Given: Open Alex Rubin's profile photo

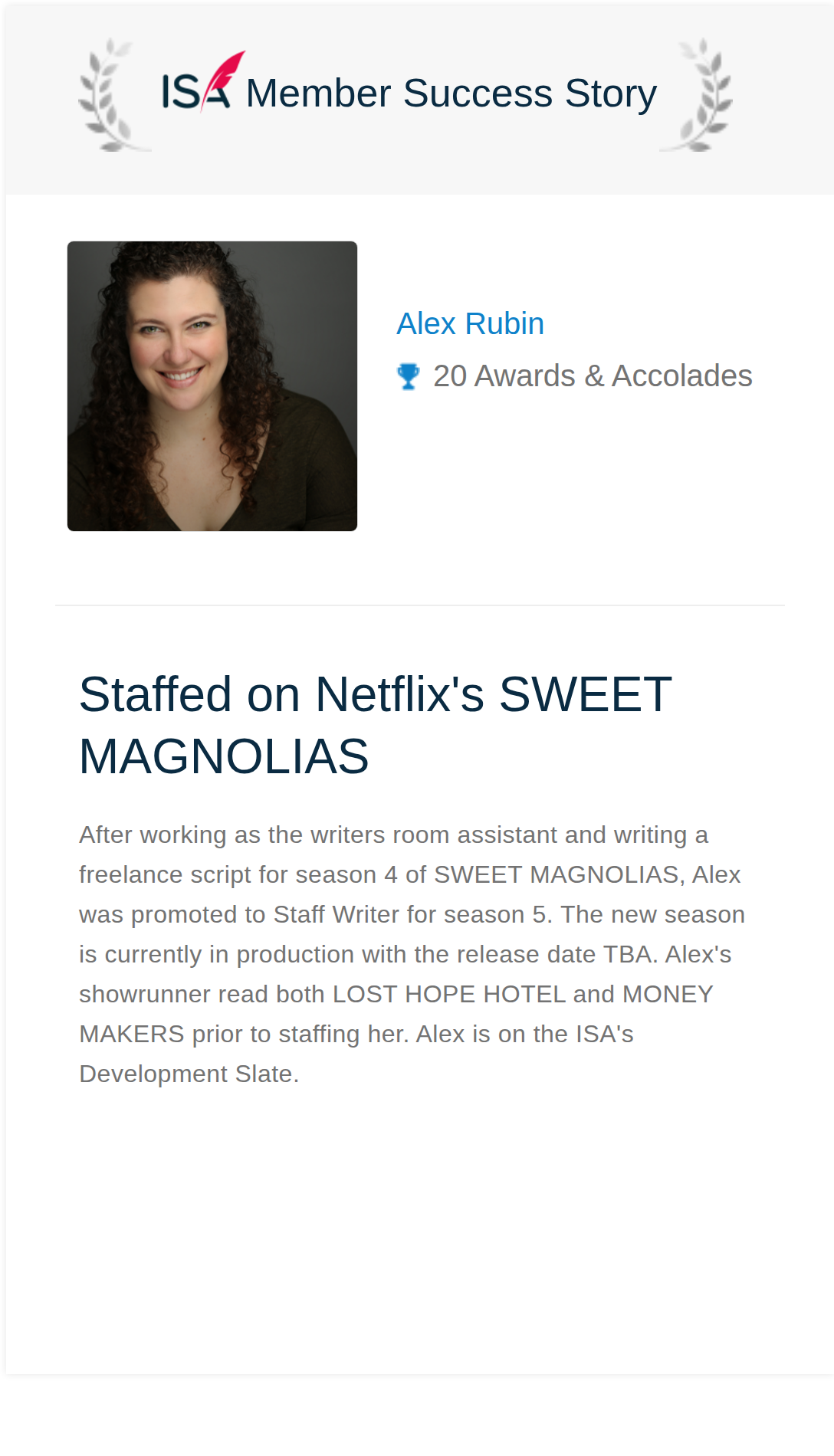Looking at the screenshot, I should 212,386.
